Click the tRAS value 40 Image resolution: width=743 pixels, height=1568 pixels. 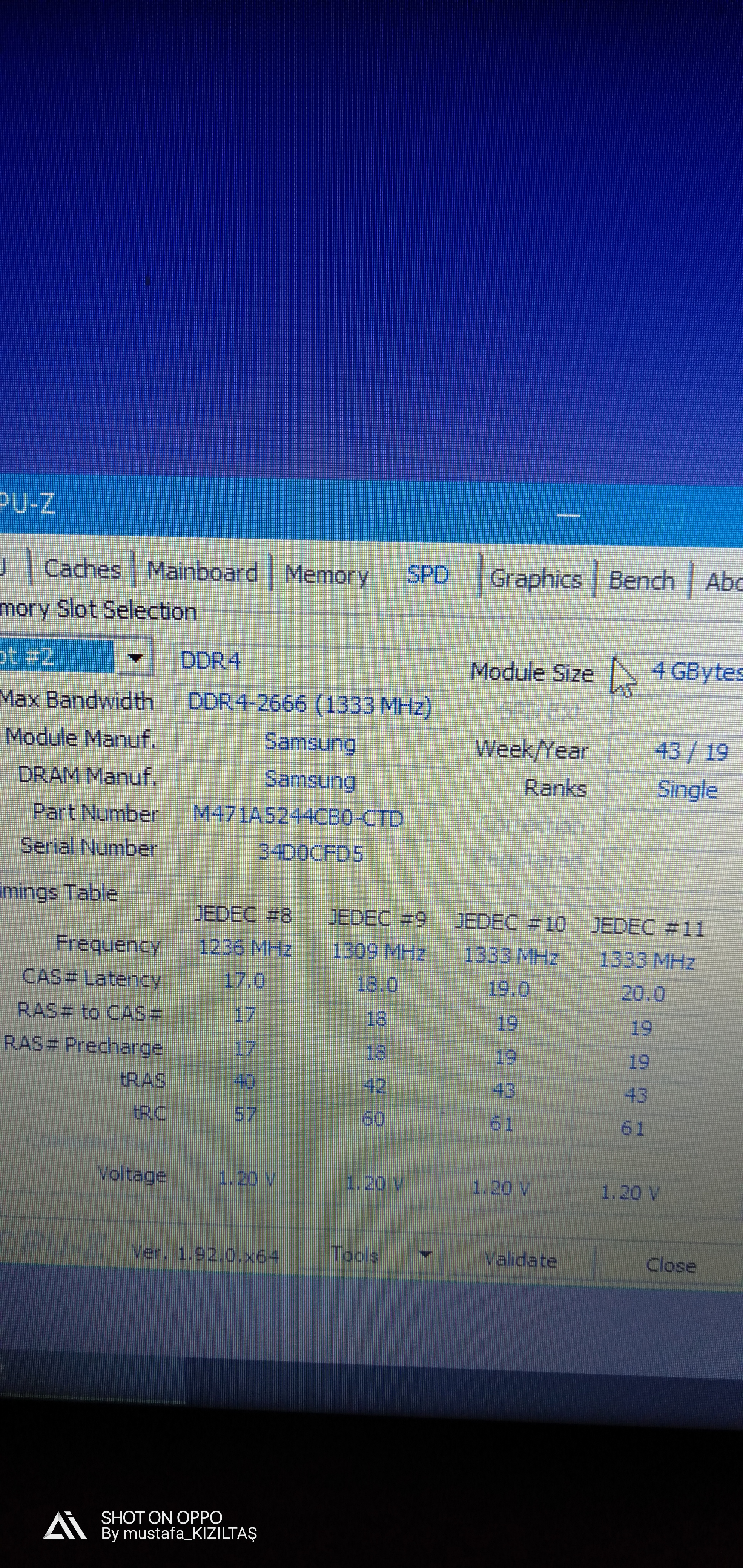tap(244, 1081)
